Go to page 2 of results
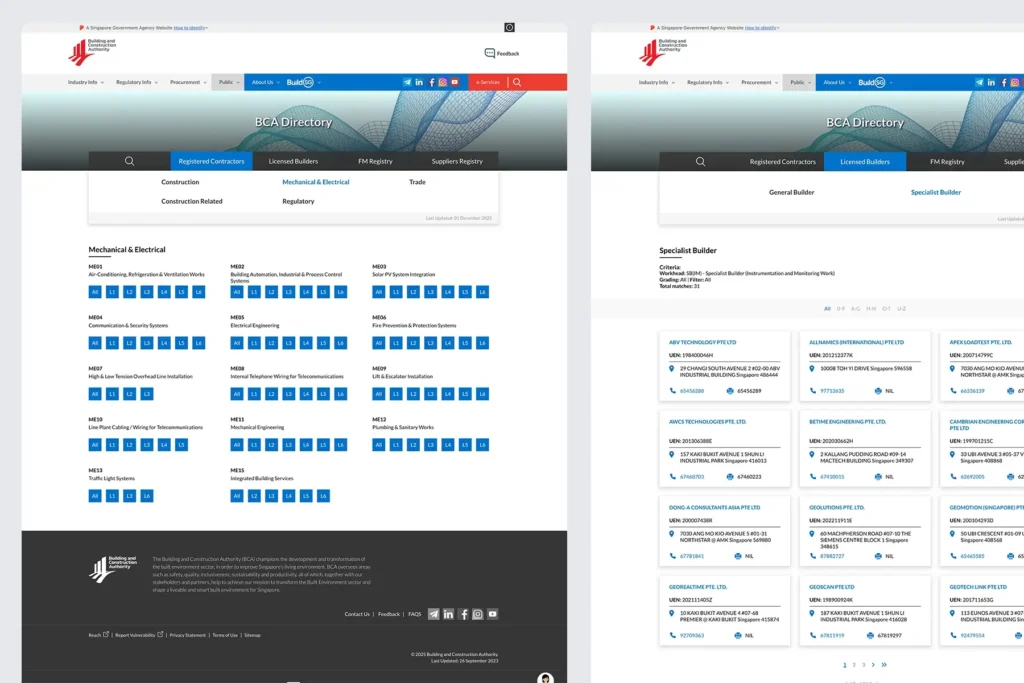Image resolution: width=1024 pixels, height=683 pixels. (853, 664)
